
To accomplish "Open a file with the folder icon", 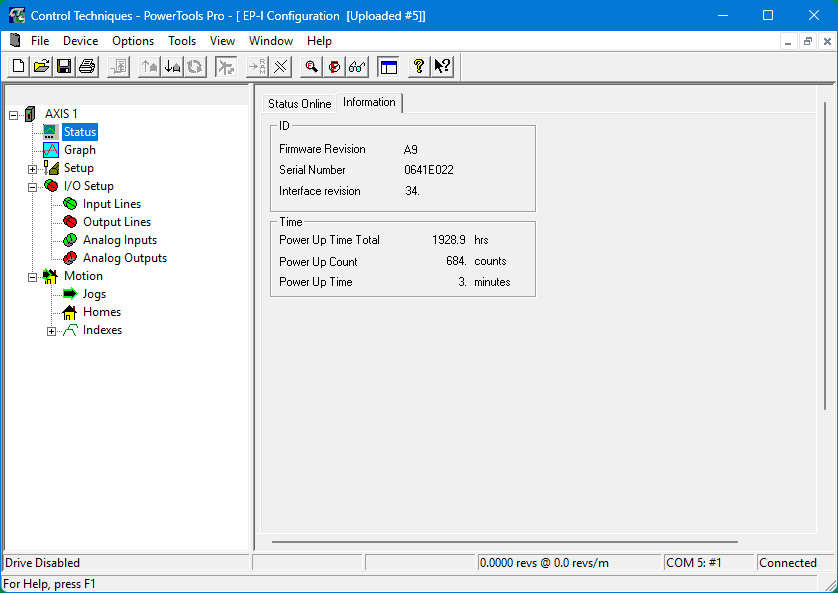I will point(41,67).
